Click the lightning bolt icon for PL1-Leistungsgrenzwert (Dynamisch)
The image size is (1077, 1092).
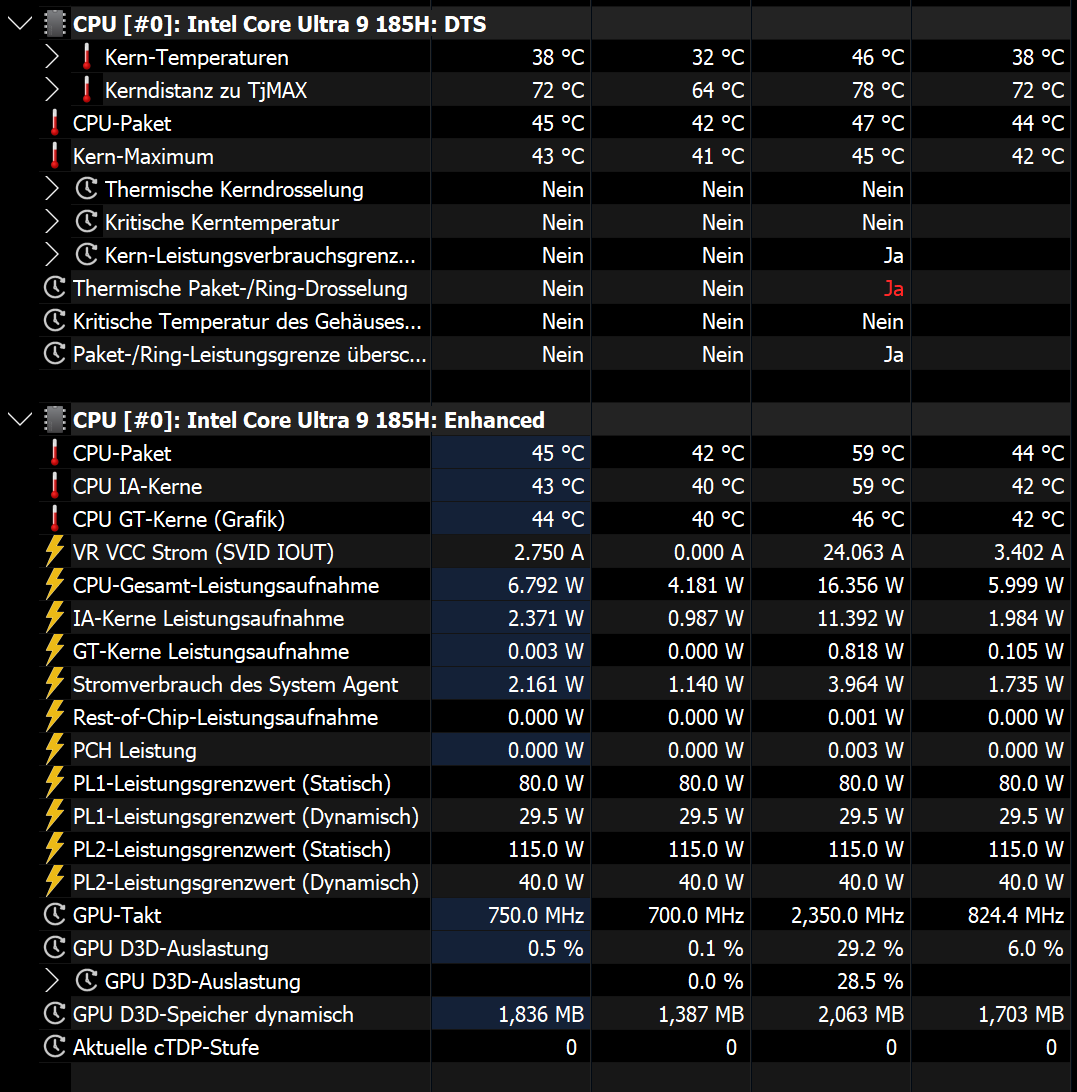point(54,816)
